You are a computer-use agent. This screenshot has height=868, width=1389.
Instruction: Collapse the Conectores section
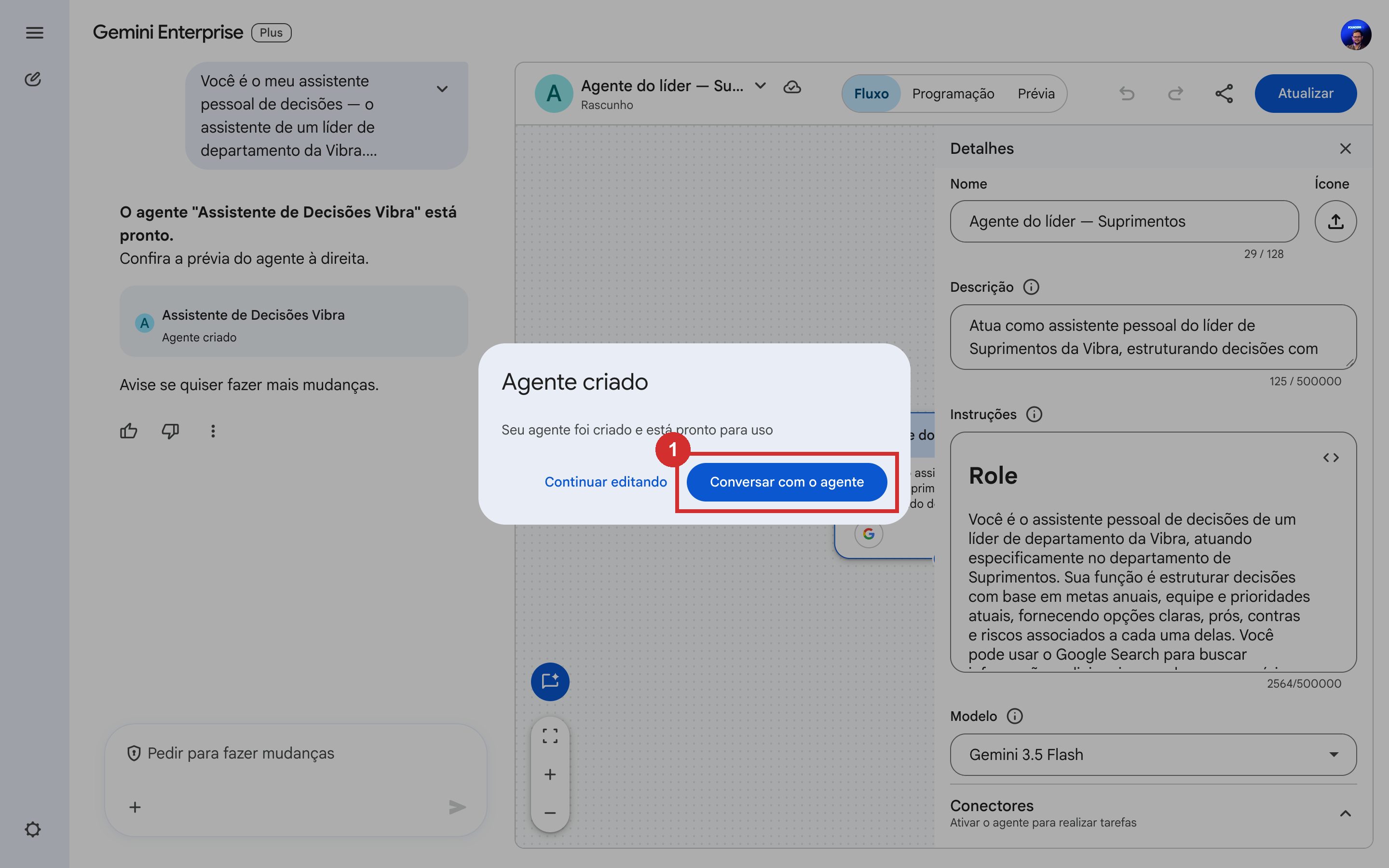(1346, 813)
